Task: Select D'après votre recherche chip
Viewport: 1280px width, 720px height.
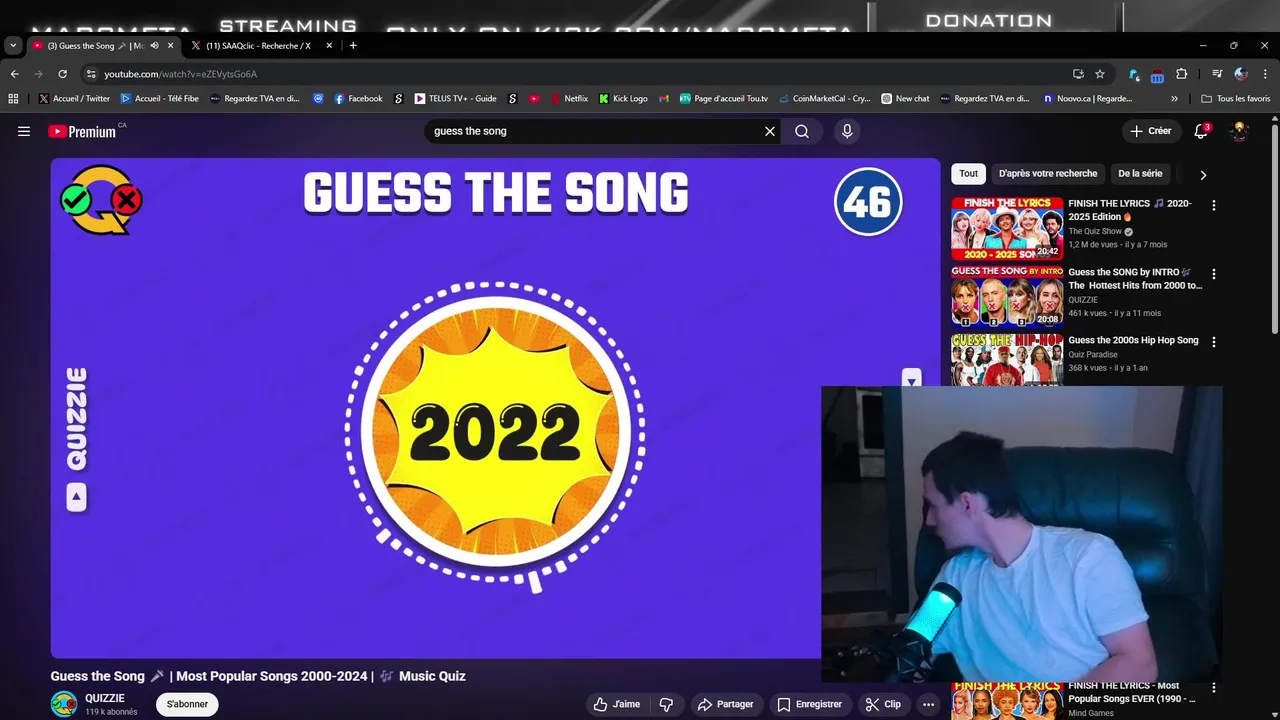Action: click(1048, 173)
